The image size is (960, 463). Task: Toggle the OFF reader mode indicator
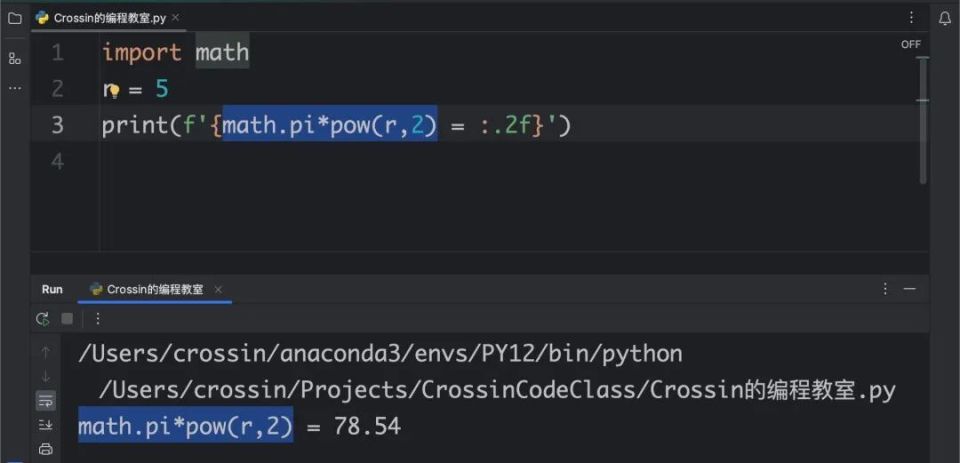coord(910,44)
